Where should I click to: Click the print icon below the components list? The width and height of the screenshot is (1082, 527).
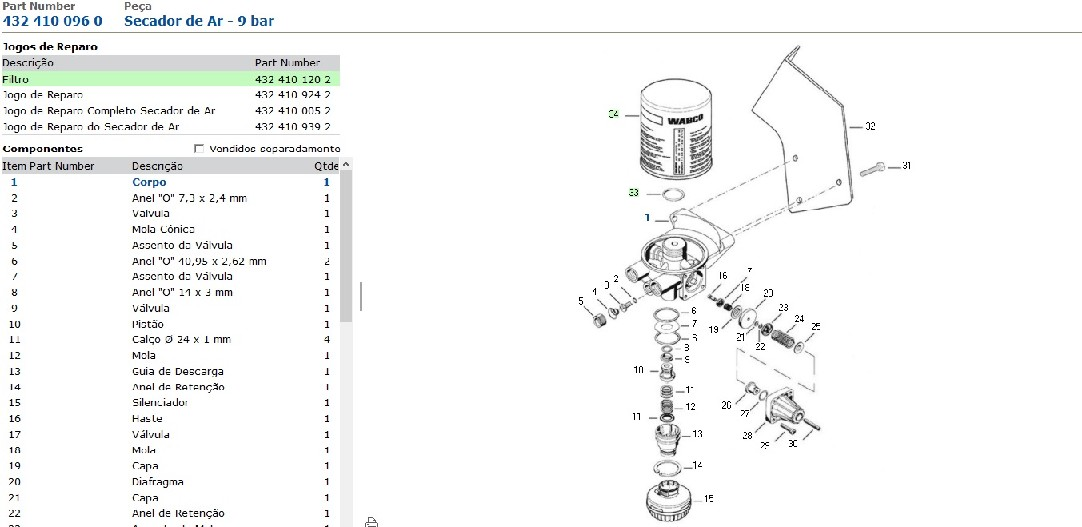click(x=371, y=521)
